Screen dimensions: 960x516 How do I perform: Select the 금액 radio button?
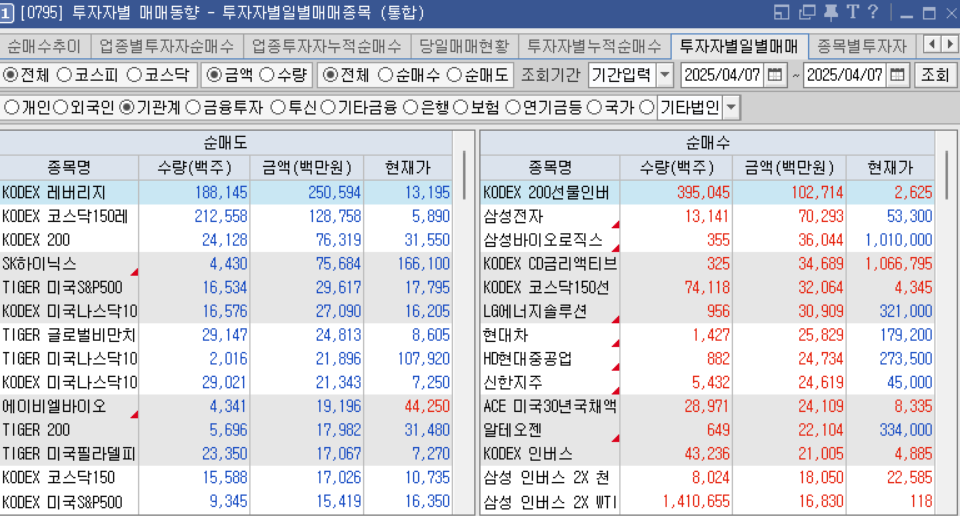(x=214, y=75)
